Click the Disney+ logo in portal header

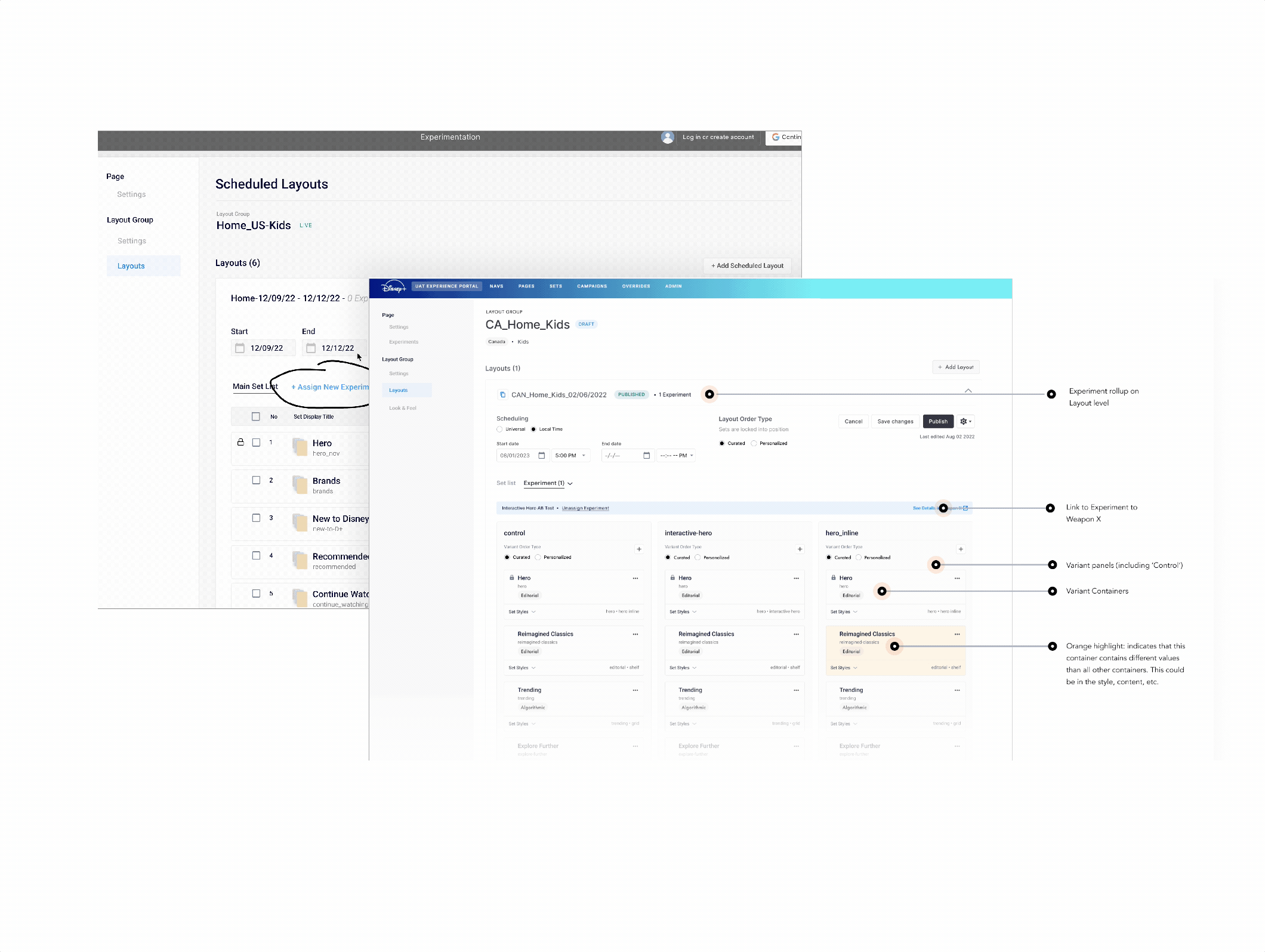(394, 288)
